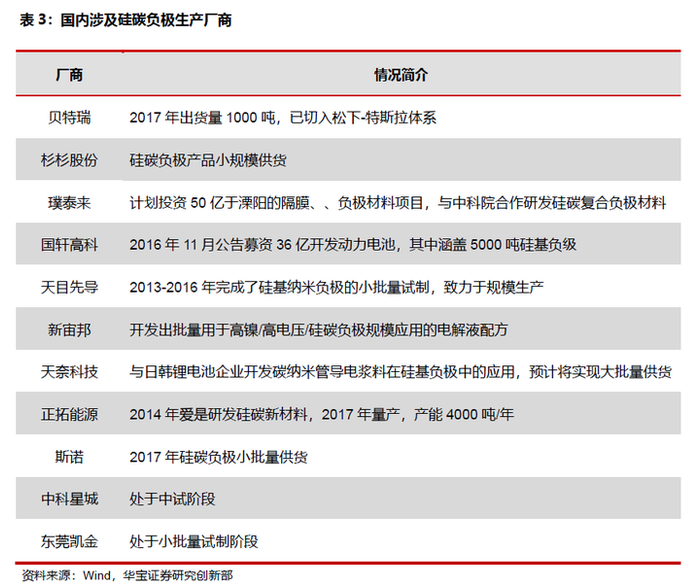Select the '璞泰来' manufacturer cell
This screenshot has height=586, width=700.
pos(69,203)
